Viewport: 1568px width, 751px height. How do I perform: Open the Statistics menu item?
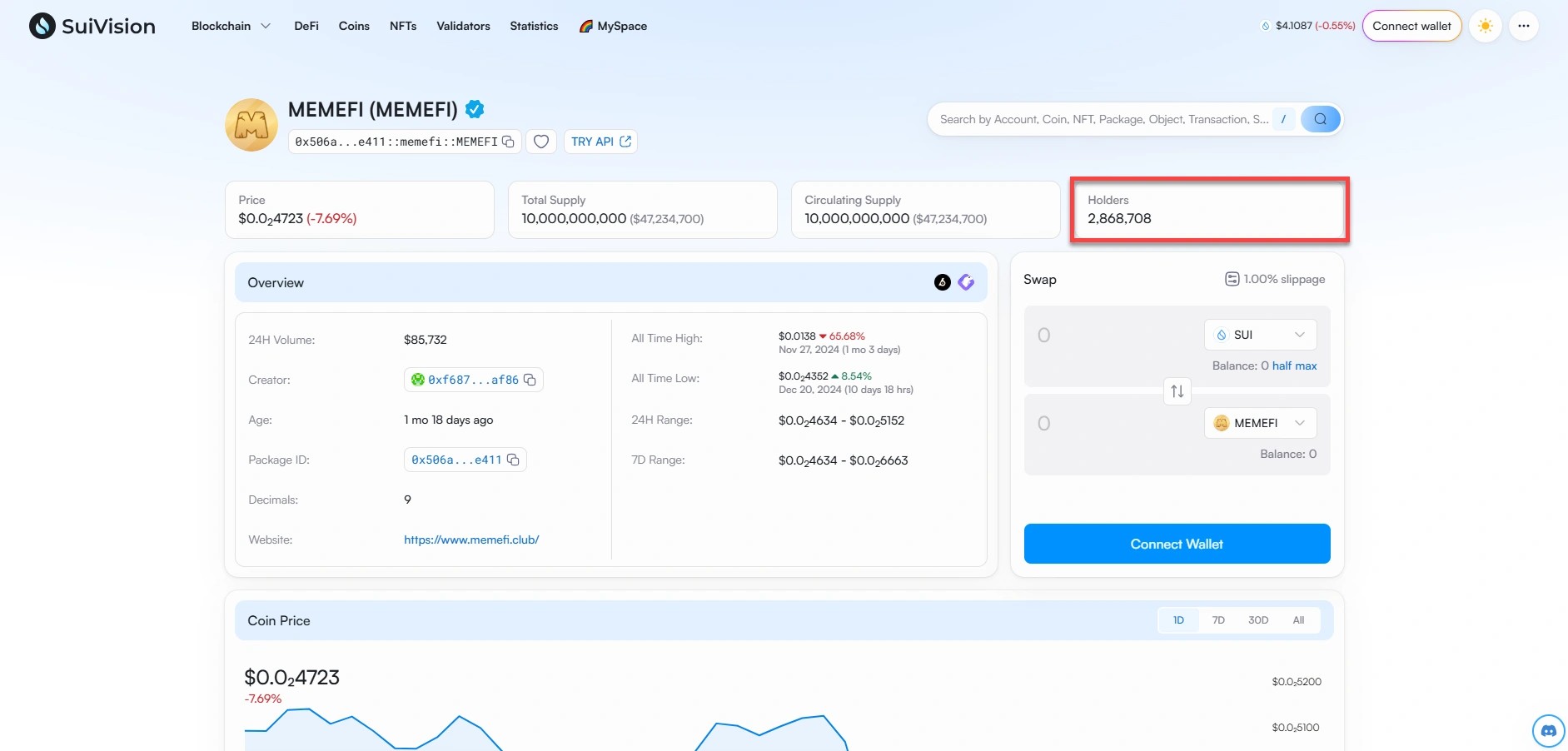[x=534, y=26]
